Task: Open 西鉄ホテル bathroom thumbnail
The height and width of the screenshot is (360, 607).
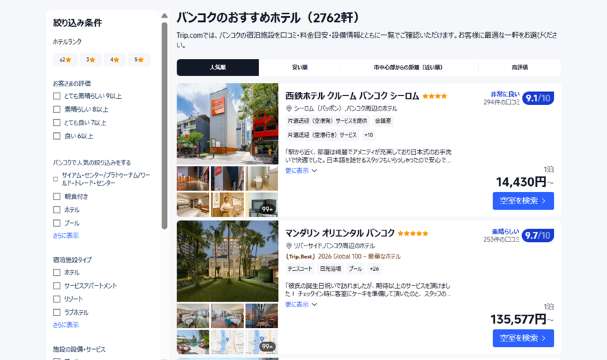Action: (x=262, y=178)
